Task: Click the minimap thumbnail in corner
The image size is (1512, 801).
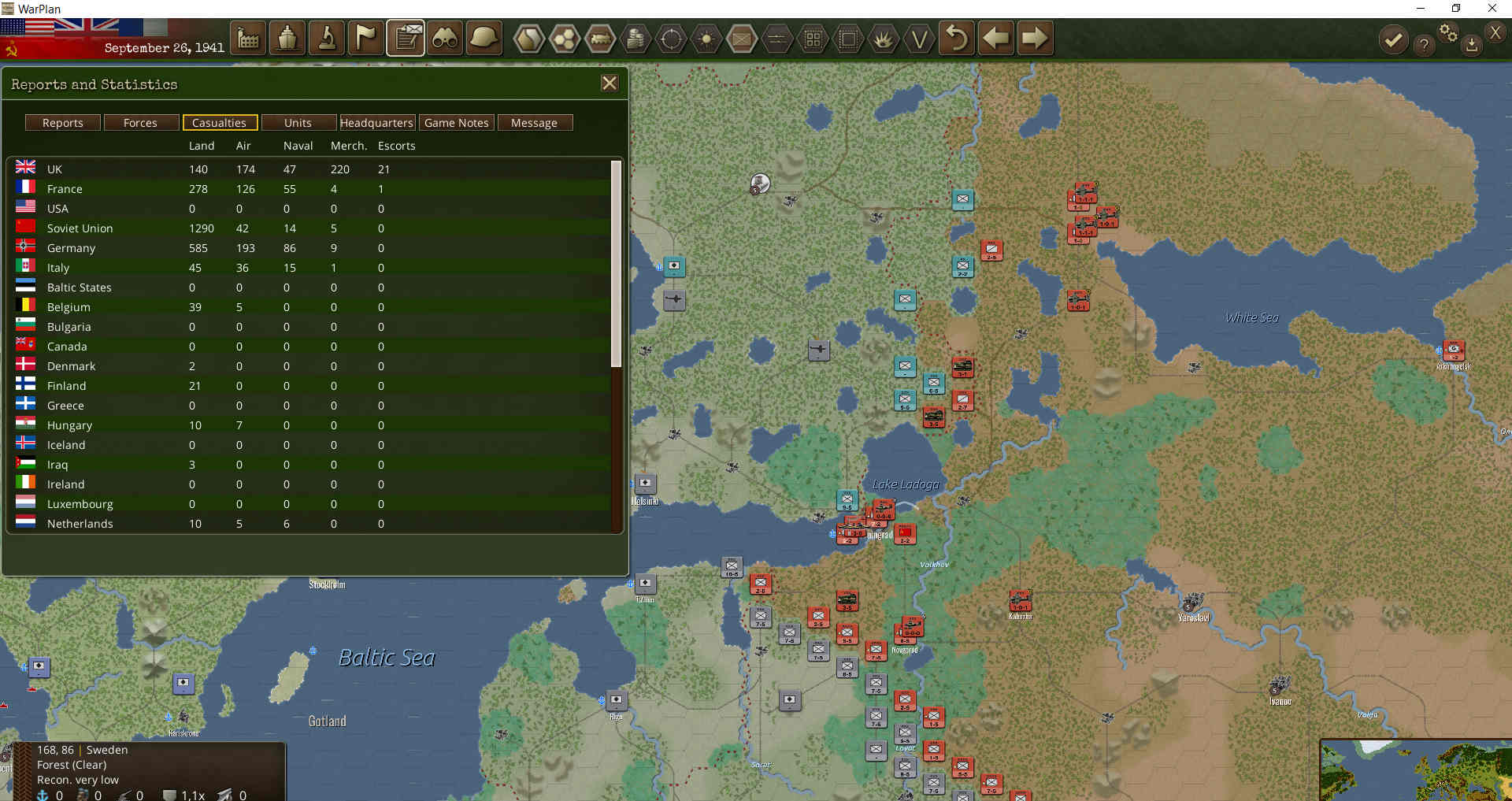Action: [x=1416, y=770]
